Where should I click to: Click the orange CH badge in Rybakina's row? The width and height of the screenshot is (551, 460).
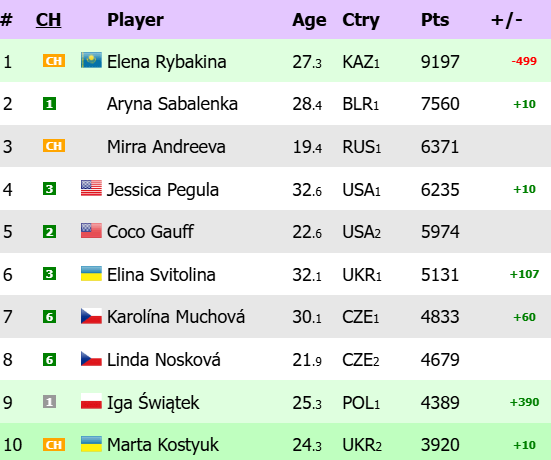pos(54,61)
